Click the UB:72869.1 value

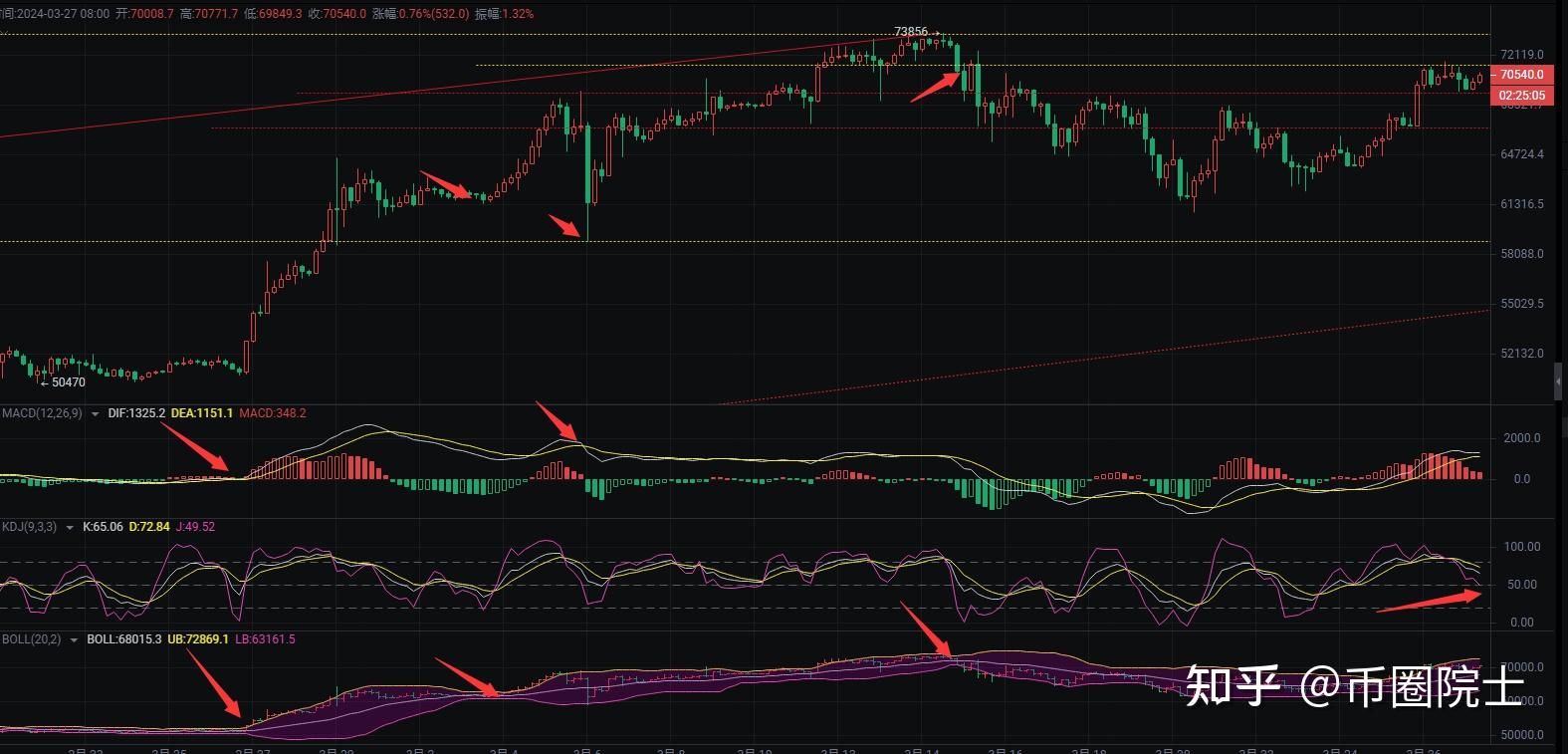coord(198,639)
